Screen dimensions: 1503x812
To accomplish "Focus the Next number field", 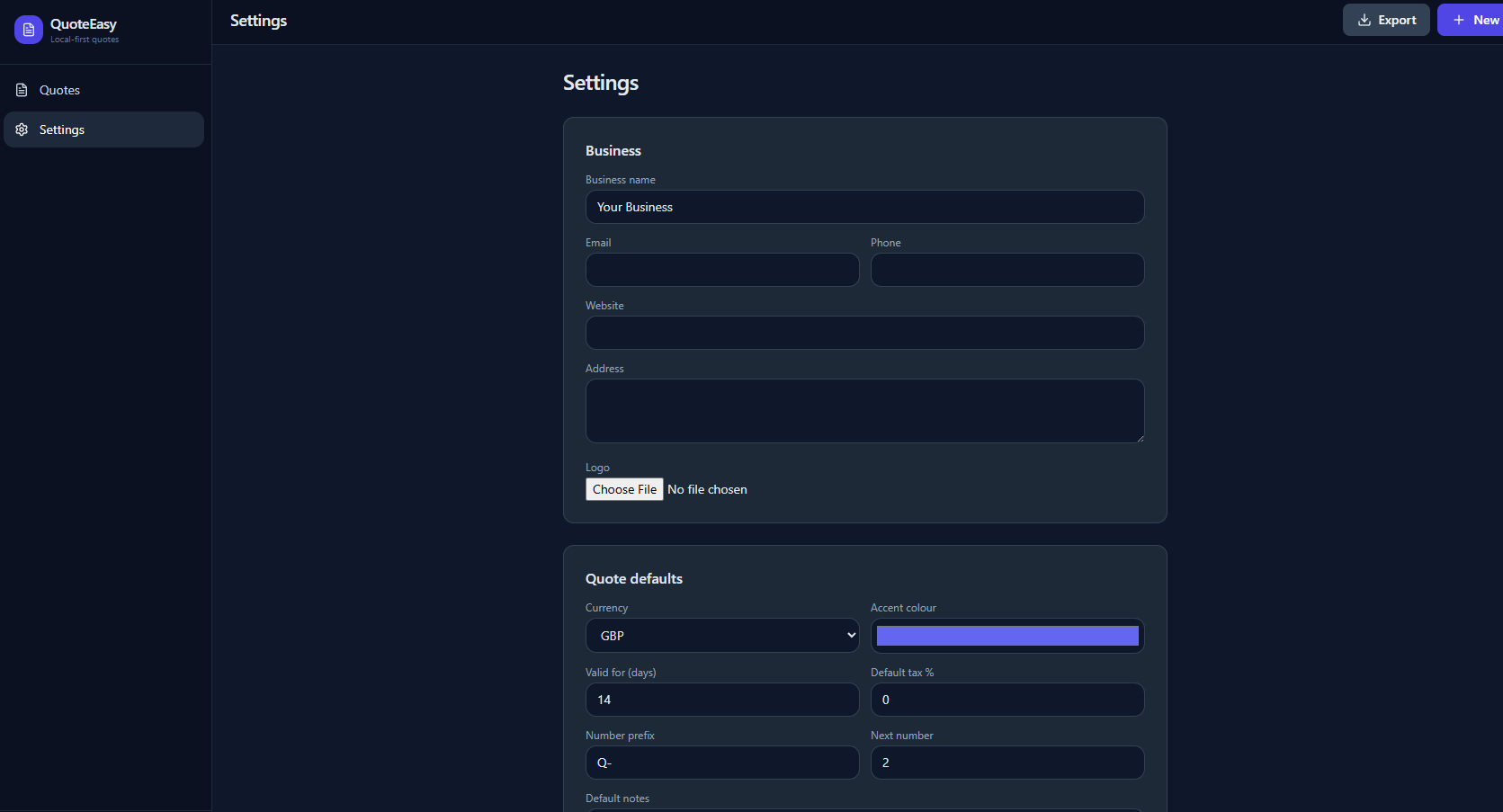I will coord(1007,763).
